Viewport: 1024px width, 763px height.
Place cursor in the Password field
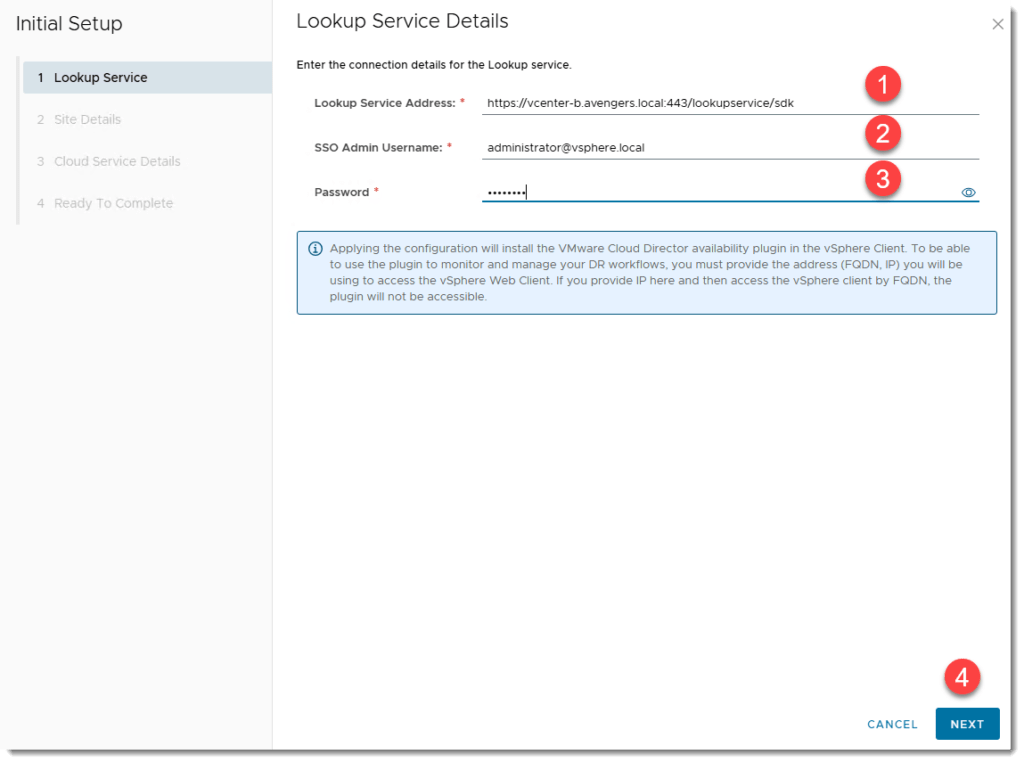[700, 193]
